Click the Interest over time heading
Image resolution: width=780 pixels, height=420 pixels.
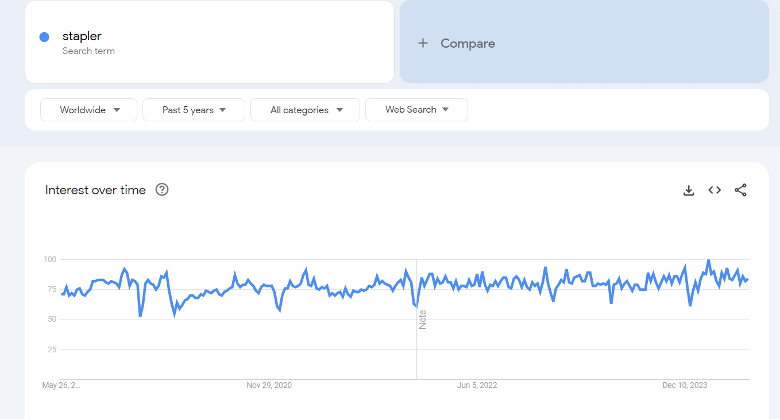coord(96,190)
